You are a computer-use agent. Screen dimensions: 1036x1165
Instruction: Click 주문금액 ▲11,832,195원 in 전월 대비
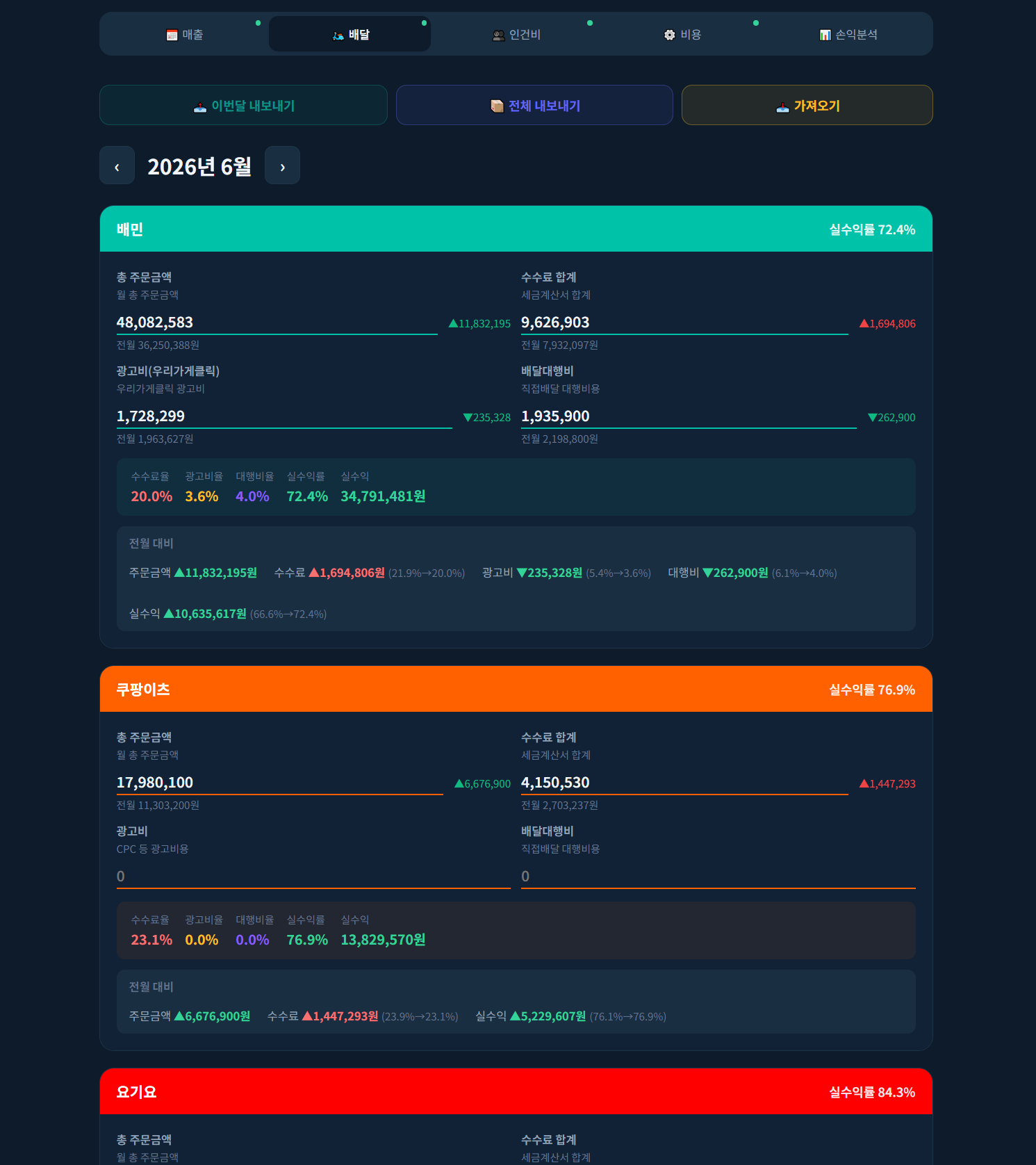point(193,573)
